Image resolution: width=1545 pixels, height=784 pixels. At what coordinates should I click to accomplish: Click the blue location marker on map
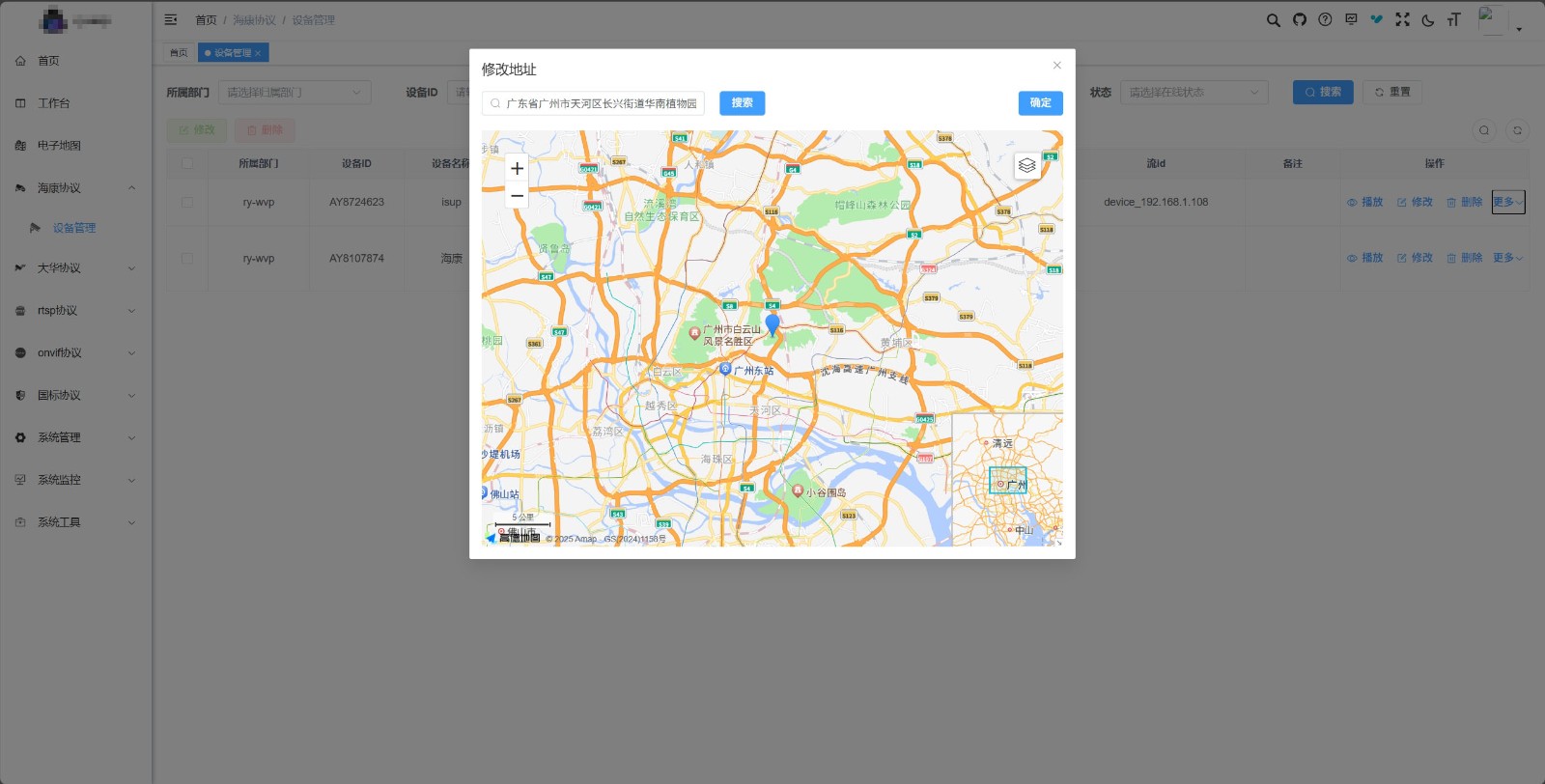tap(772, 324)
